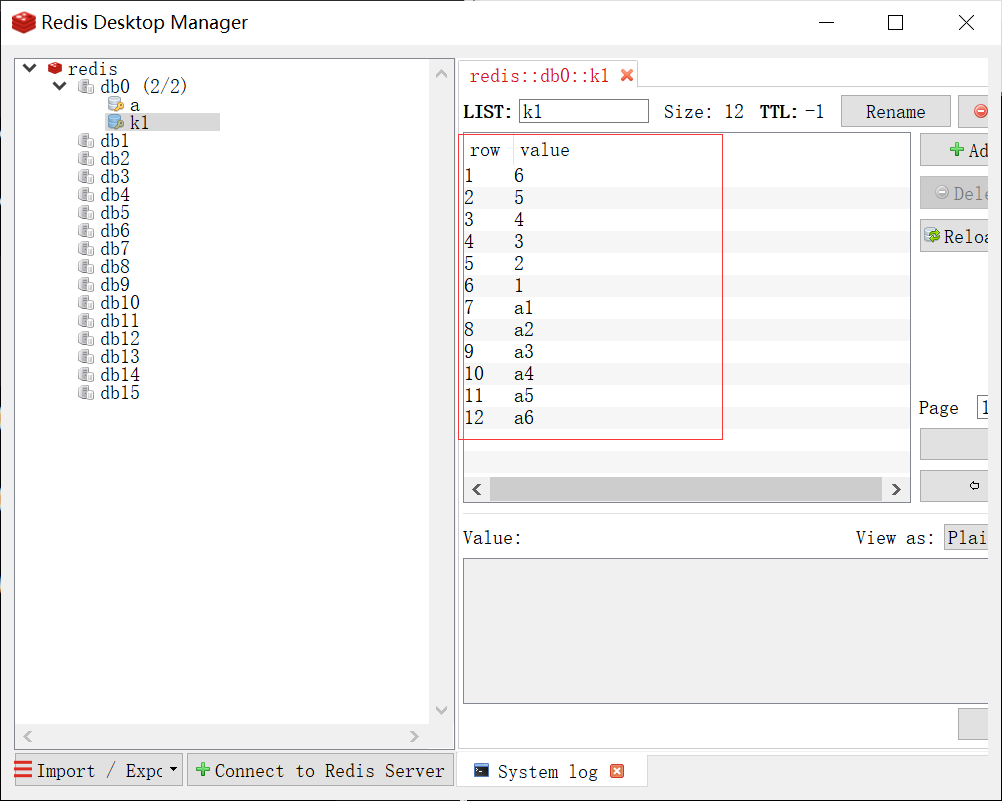Click tree panel scroll up arrow

click(441, 74)
